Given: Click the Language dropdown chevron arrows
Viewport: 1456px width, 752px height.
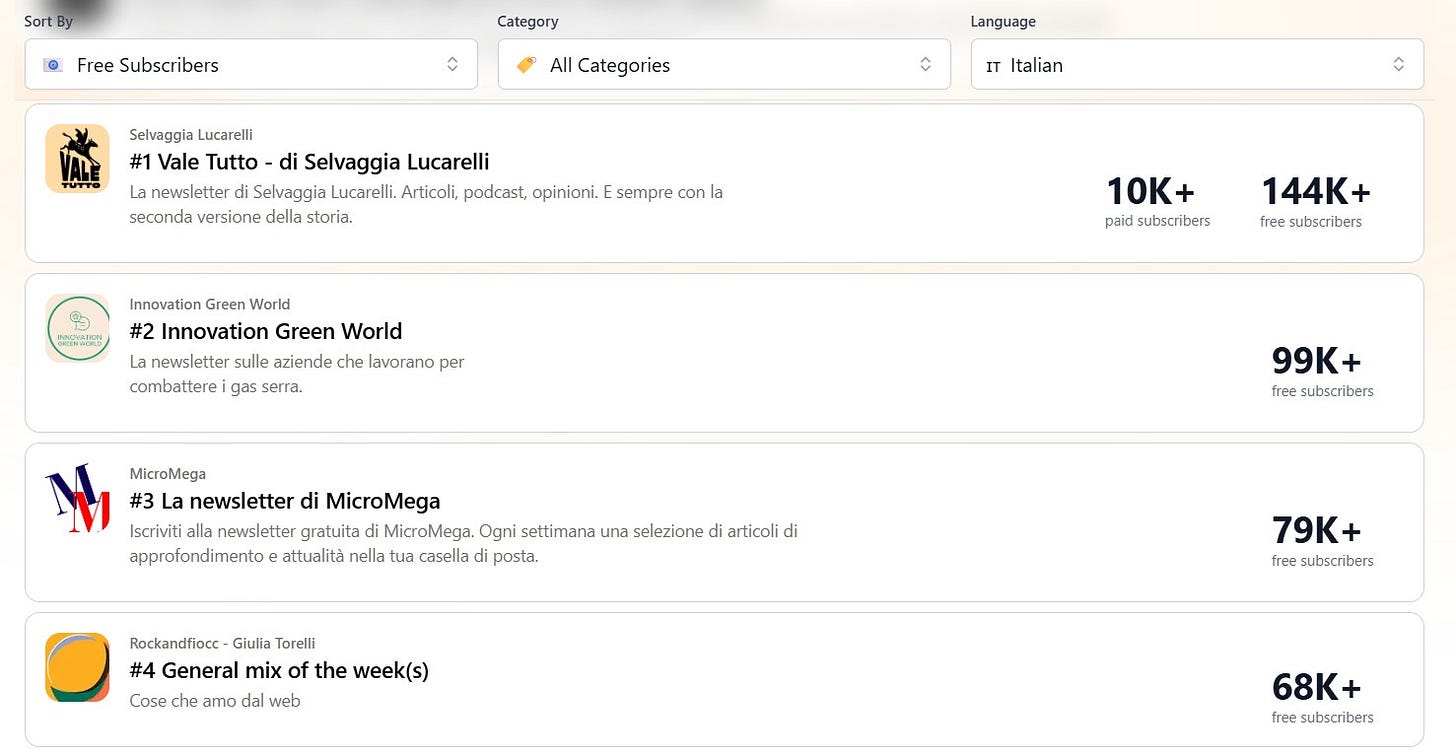Looking at the screenshot, I should click(x=1398, y=64).
